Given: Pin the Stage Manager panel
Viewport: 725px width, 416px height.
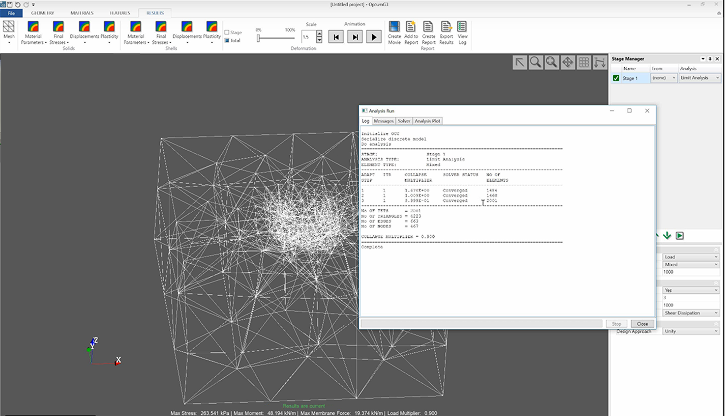Looking at the screenshot, I should pyautogui.click(x=710, y=59).
